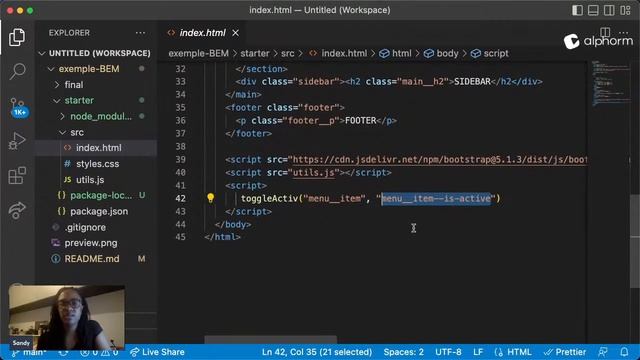
Task: Follow the bootstrap CDN link on line 39
Action: click(440, 160)
